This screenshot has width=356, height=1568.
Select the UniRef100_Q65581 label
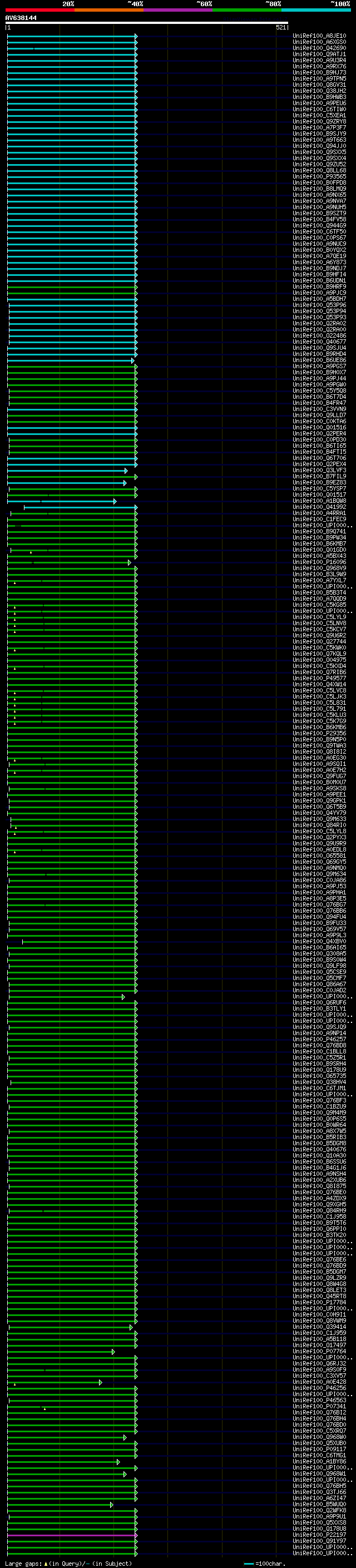point(319,856)
